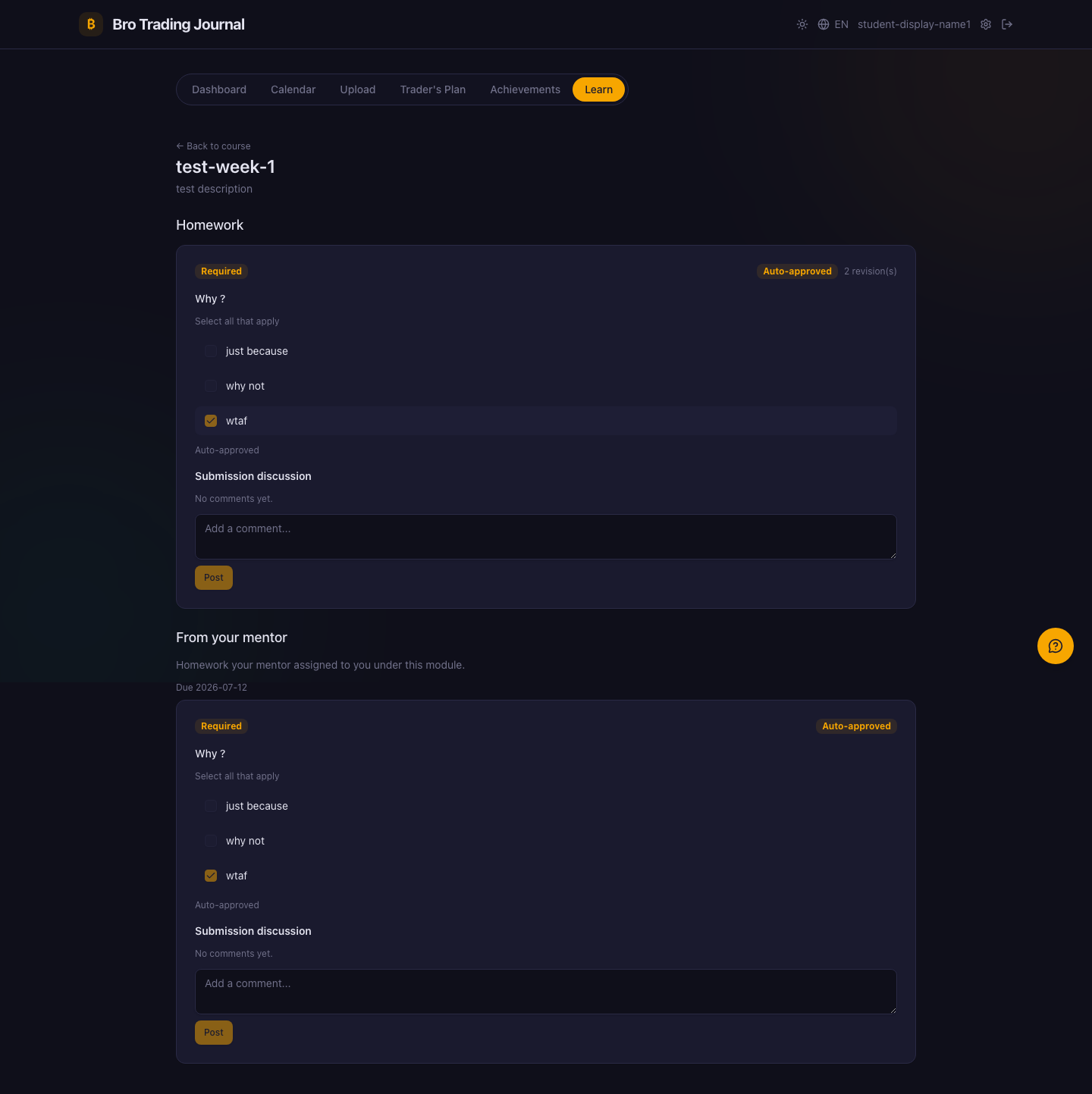1092x1094 pixels.
Task: Post comment in Homework card
Action: click(x=214, y=578)
